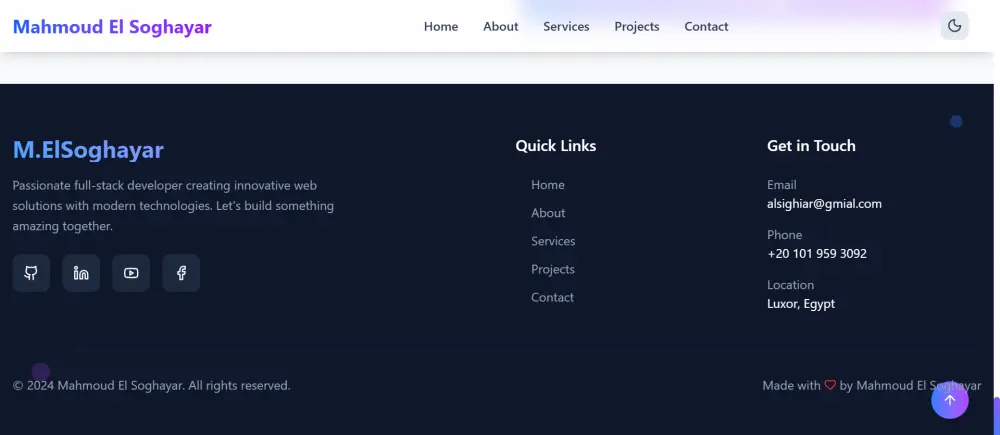The width and height of the screenshot is (1000, 435).
Task: Toggle dark mode with moon icon
Action: [954, 26]
